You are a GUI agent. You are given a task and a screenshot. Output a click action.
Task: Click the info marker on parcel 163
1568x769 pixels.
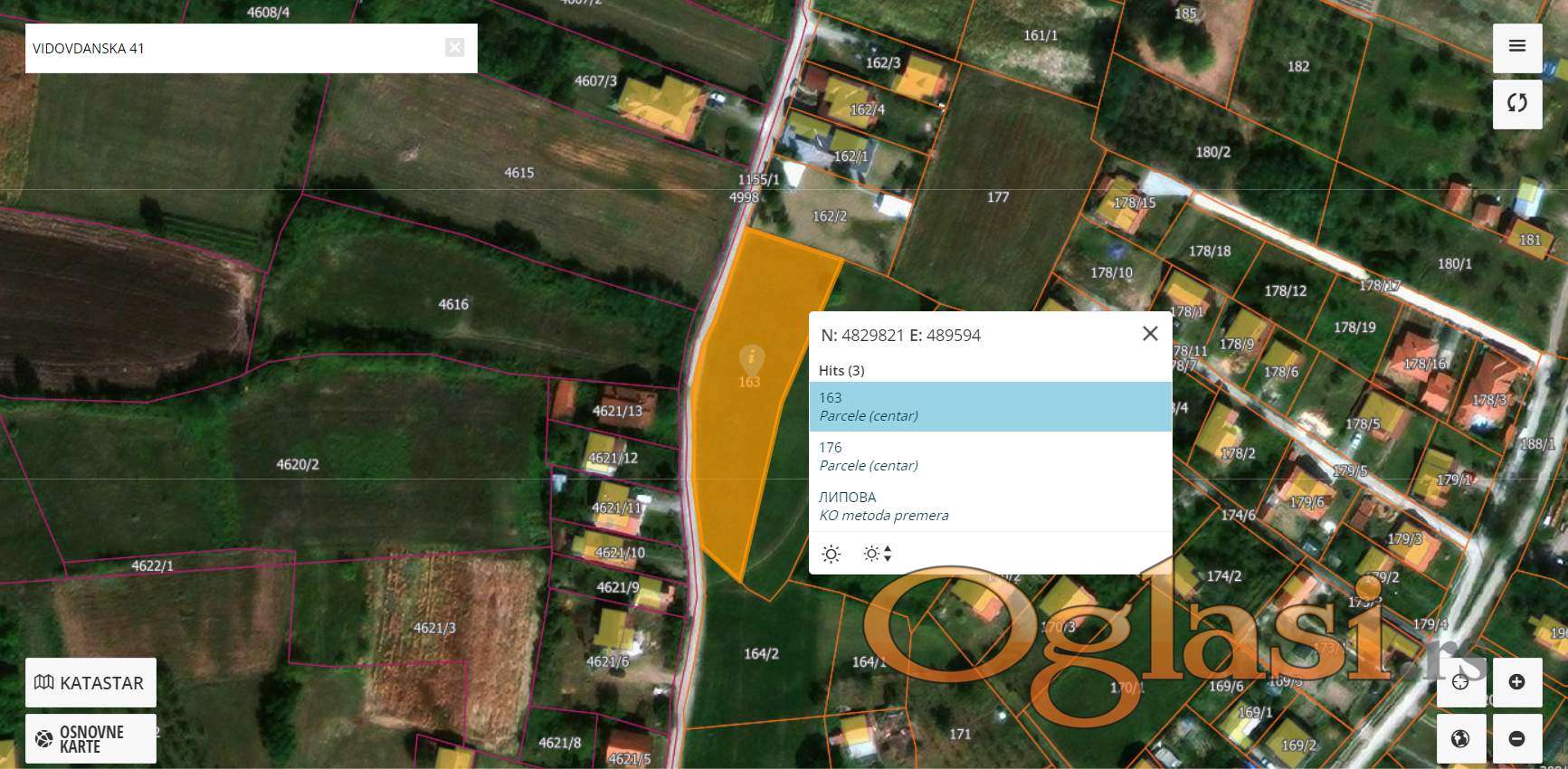click(751, 359)
